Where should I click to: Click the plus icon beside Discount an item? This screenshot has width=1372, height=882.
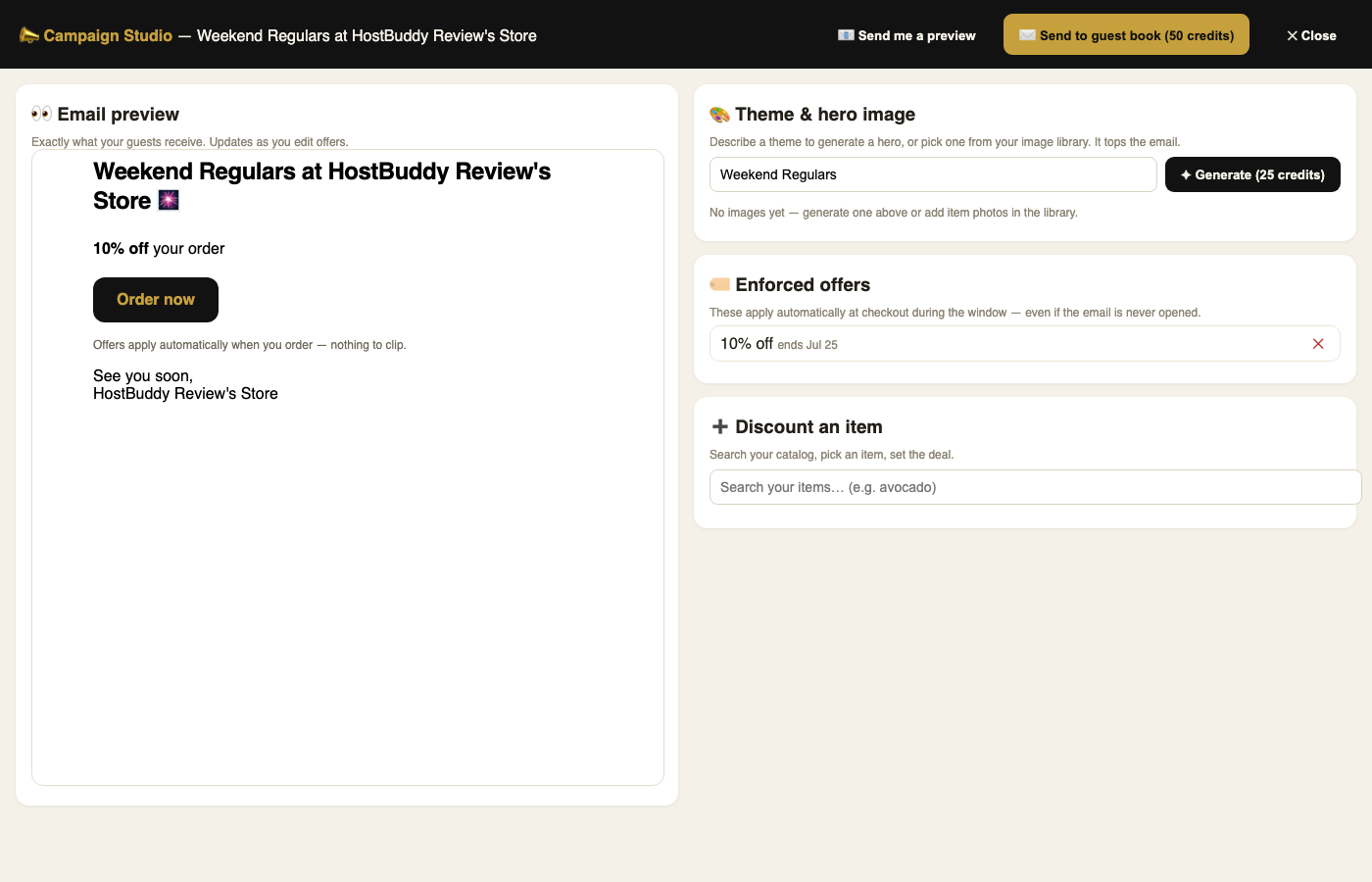pyautogui.click(x=719, y=426)
